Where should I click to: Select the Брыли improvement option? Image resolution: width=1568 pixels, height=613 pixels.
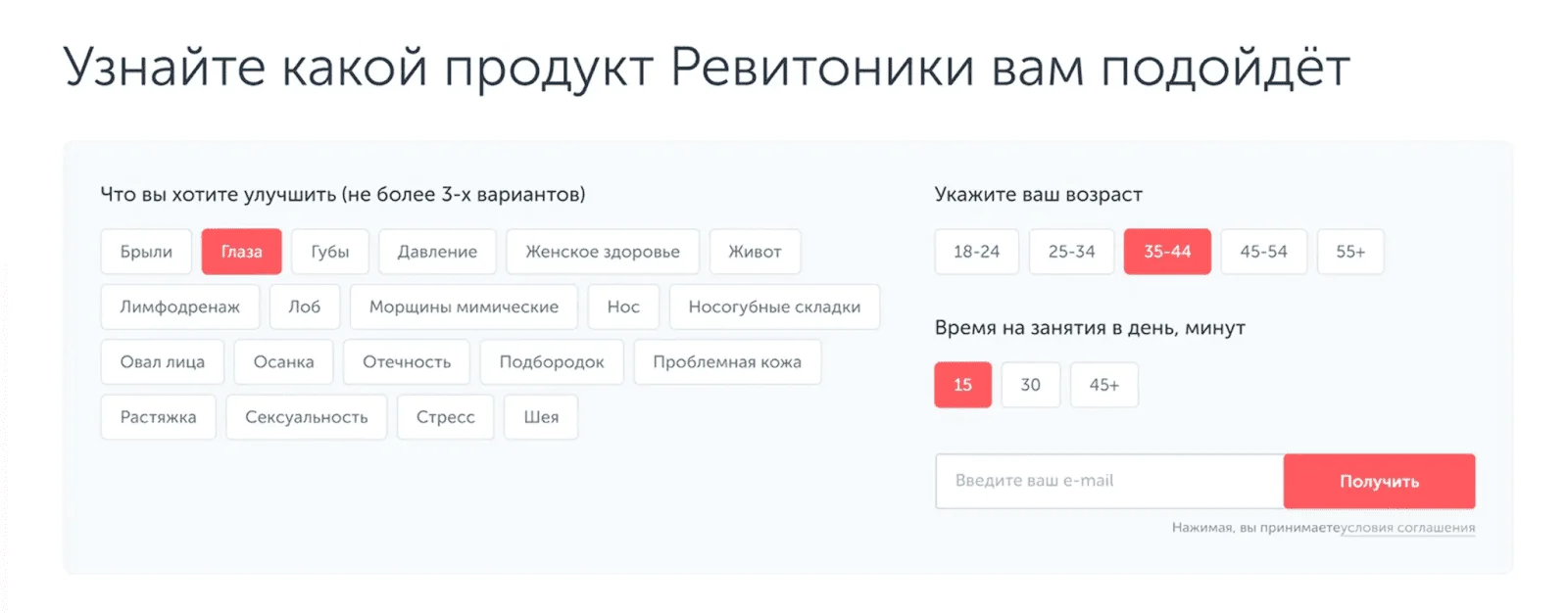[x=146, y=252]
